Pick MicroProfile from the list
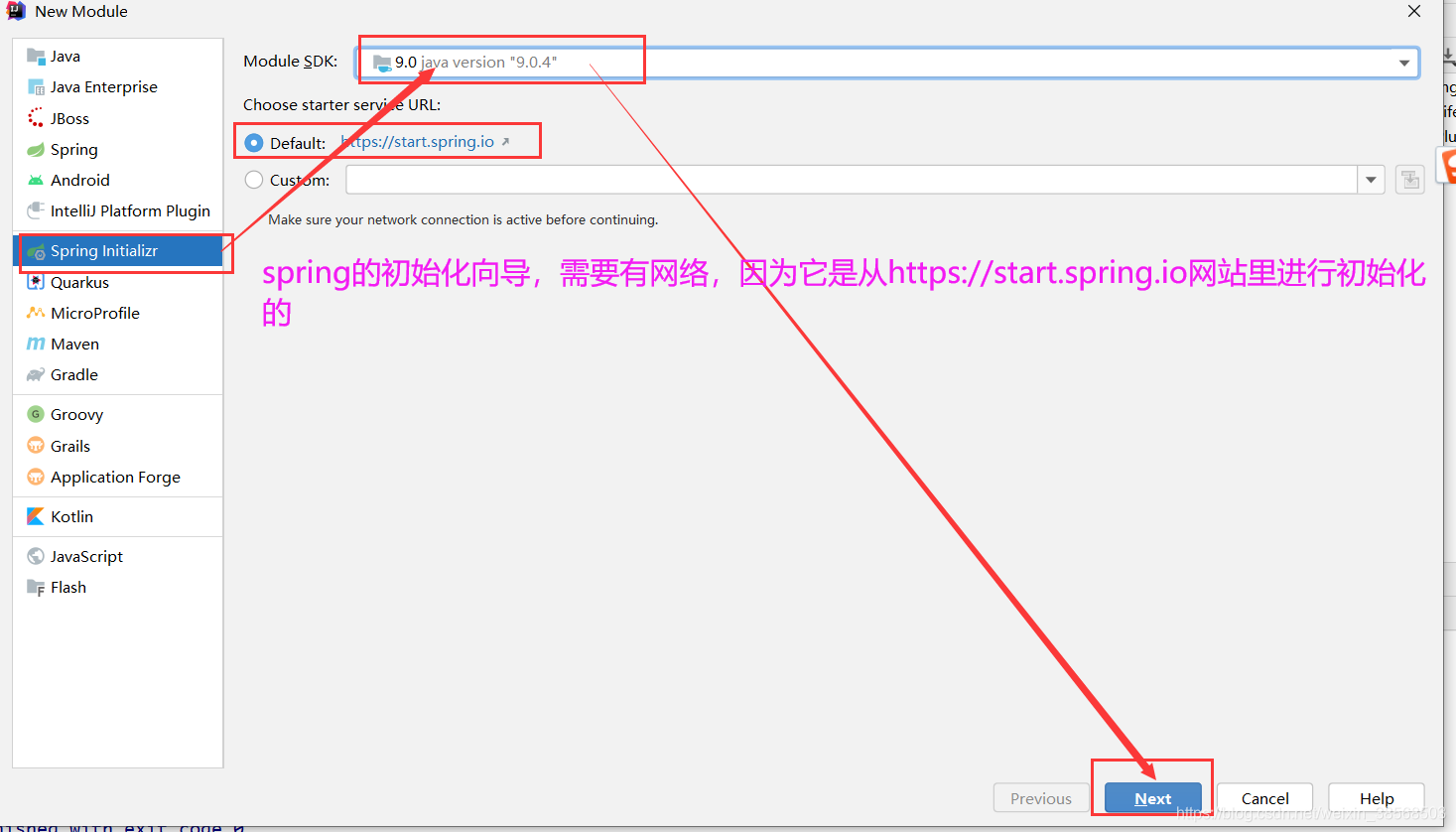The height and width of the screenshot is (832, 1456). [118, 313]
